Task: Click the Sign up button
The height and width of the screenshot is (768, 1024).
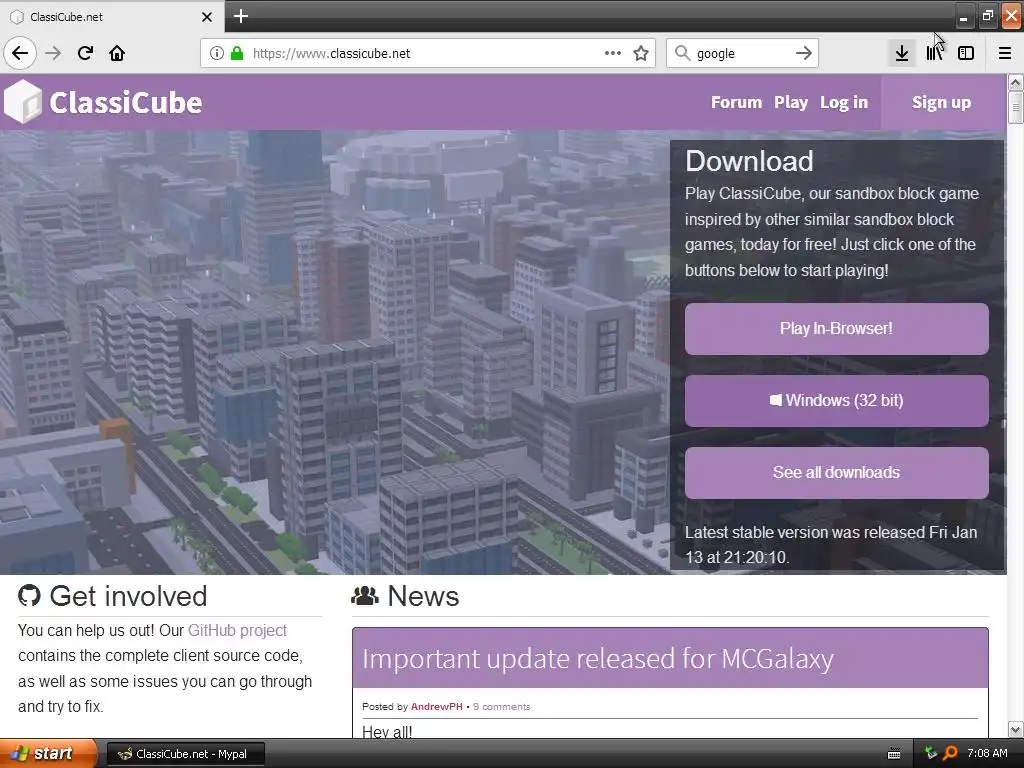Action: point(941,103)
